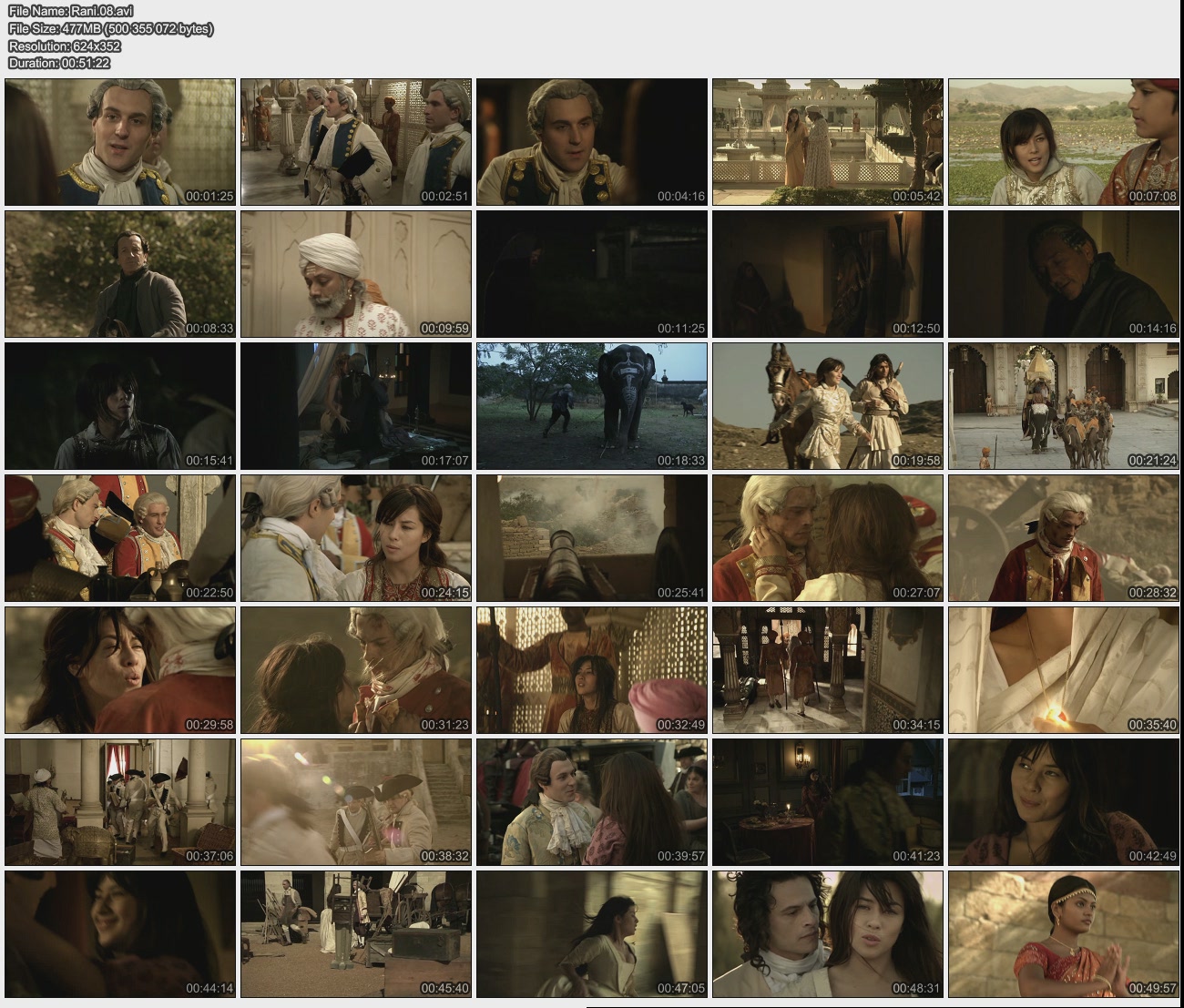1184x1008 pixels.
Task: Select the thumbnail timestamped 00:35:40
Action: [1063, 670]
